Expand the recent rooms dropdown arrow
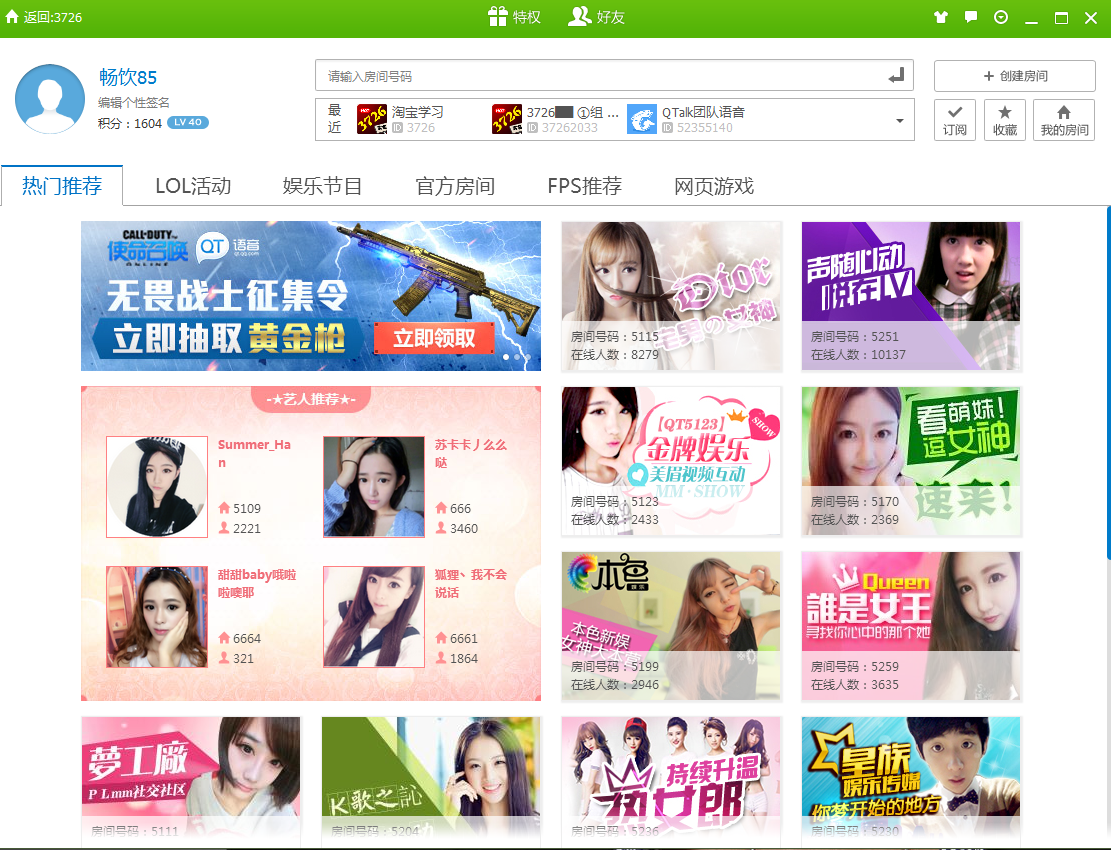Viewport: 1111px width, 850px height. tap(899, 121)
